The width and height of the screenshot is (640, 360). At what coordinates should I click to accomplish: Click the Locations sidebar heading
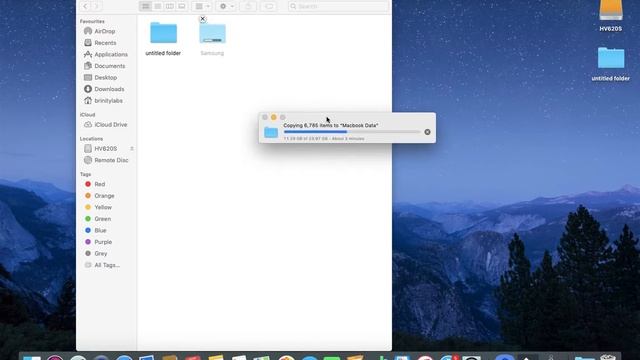[91, 139]
